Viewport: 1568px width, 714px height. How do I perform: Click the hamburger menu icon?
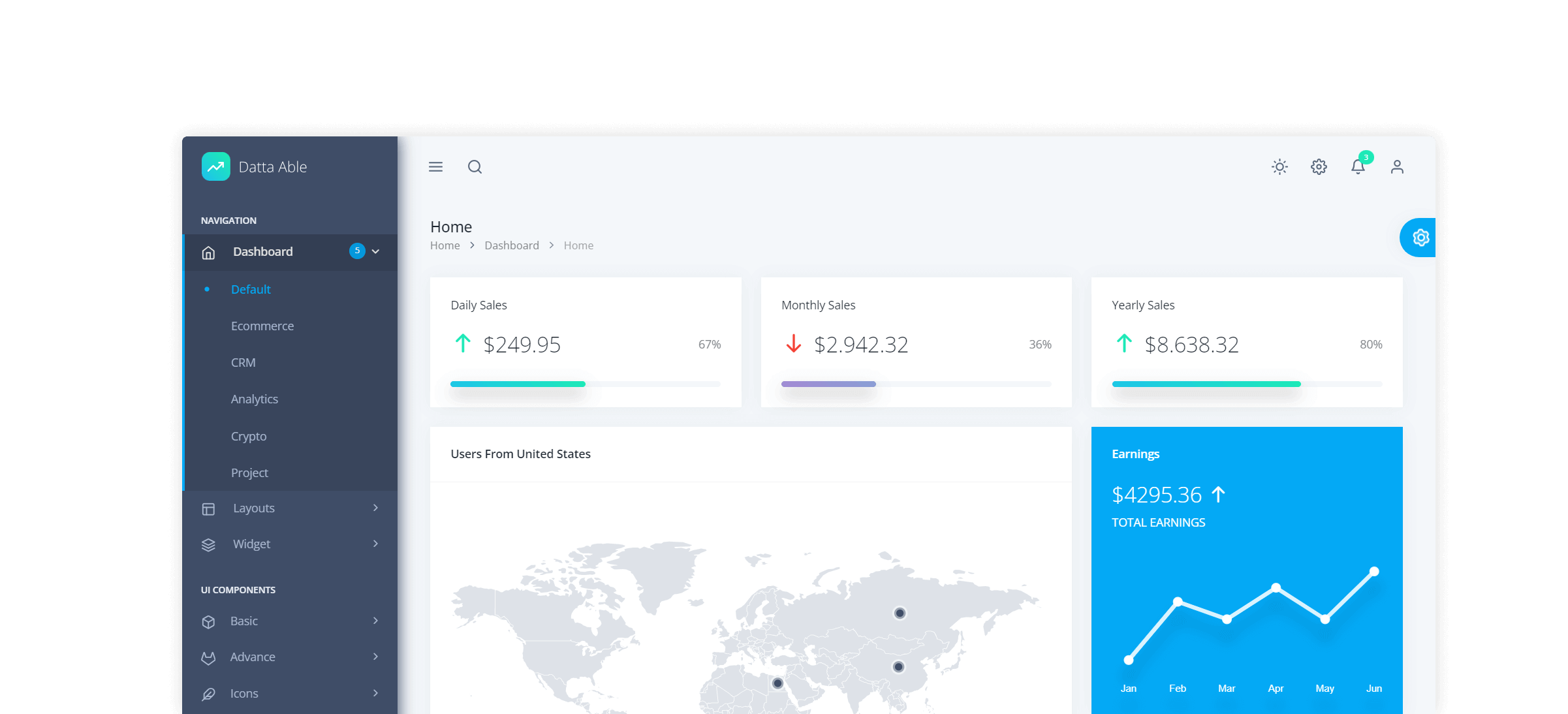click(435, 167)
